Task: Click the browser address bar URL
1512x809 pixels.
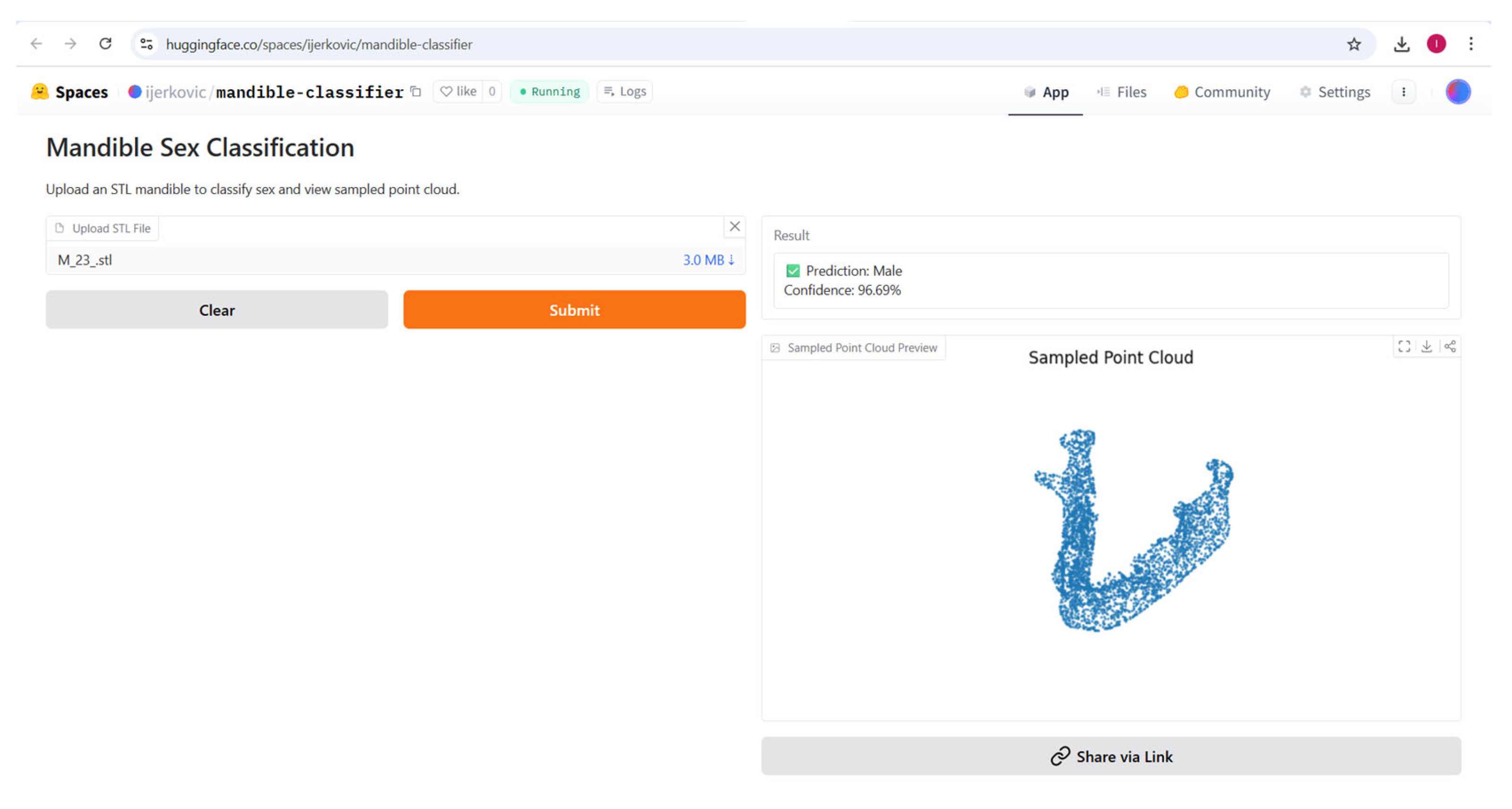Action: pos(319,44)
